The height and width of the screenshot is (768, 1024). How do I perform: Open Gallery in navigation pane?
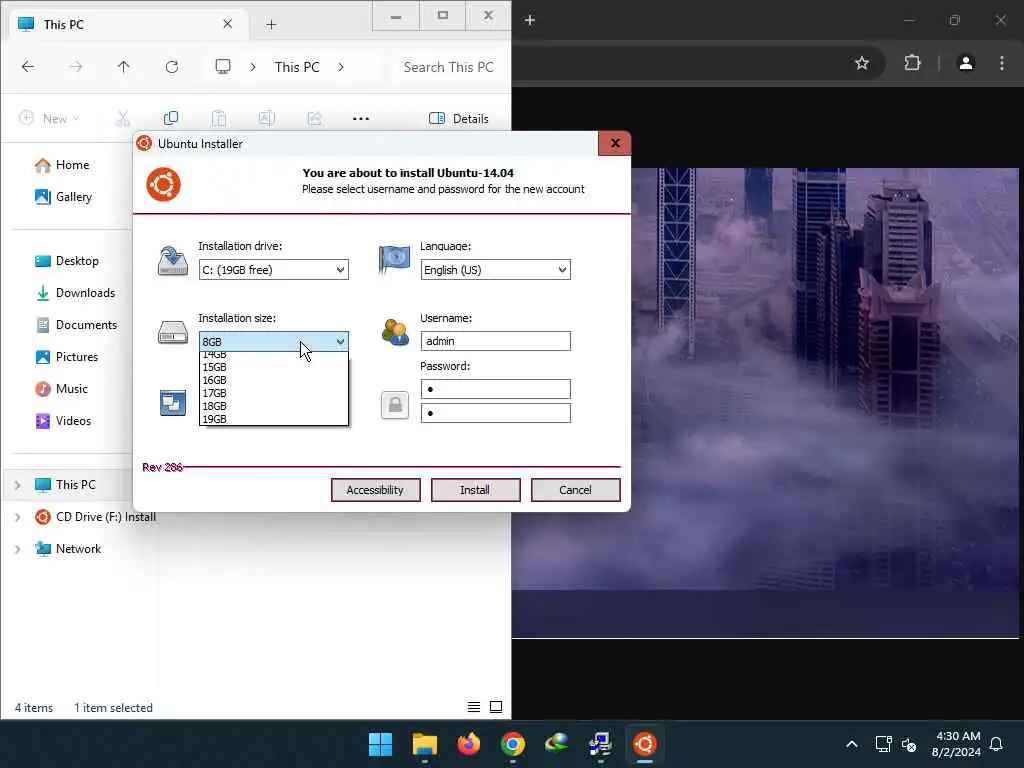[x=64, y=197]
